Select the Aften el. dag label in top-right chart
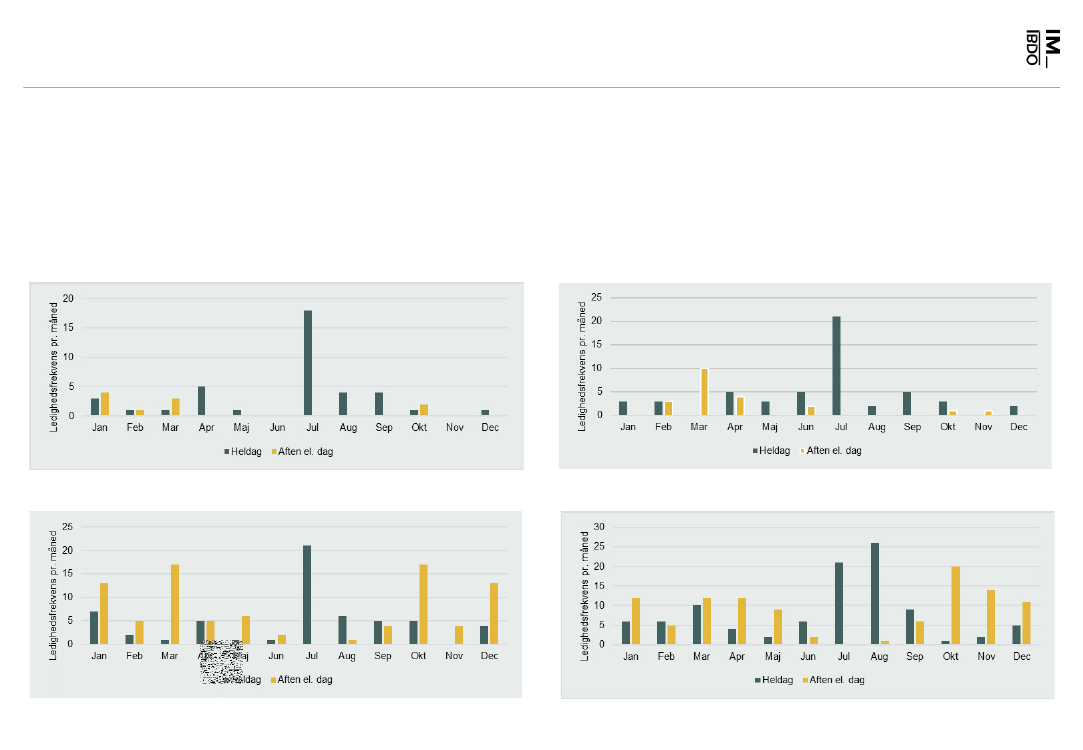Screen dimensions: 1083x750 (834, 450)
